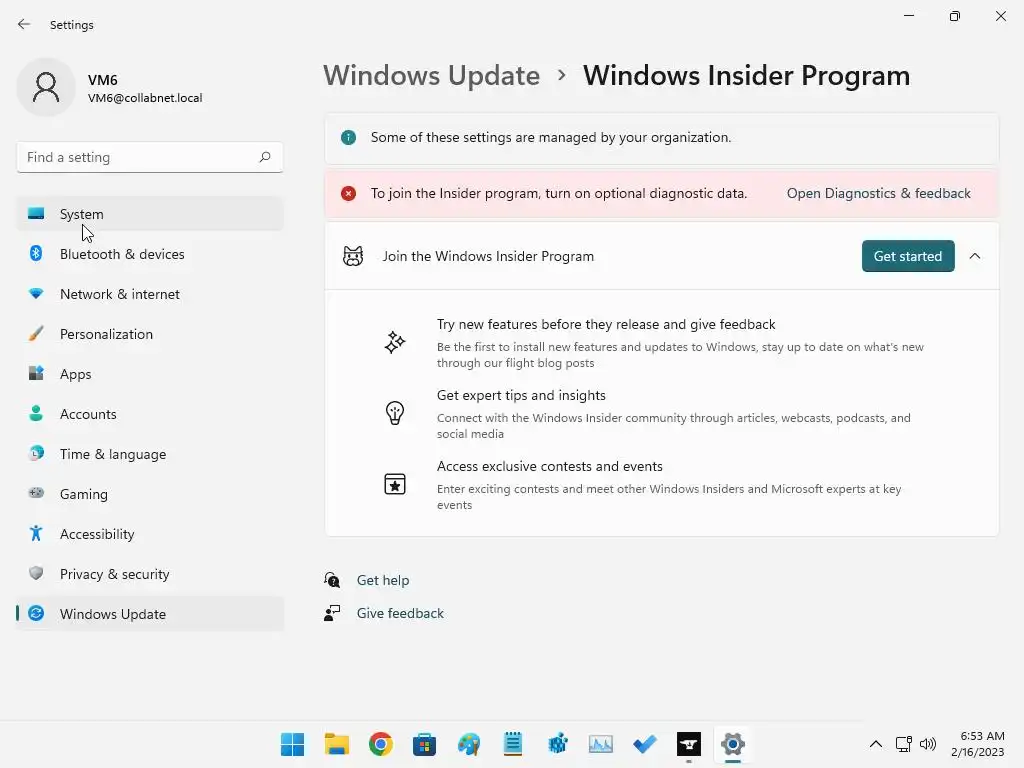Click 'Some of these settings are managed' notice
This screenshot has width=1024, height=768.
[551, 137]
